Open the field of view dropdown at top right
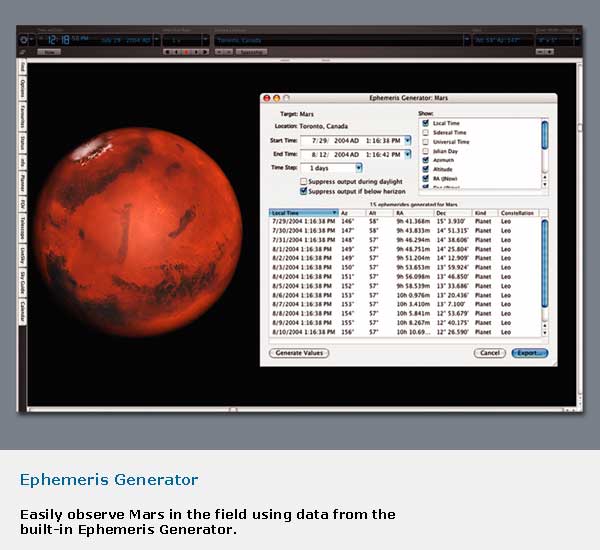 click(x=577, y=40)
